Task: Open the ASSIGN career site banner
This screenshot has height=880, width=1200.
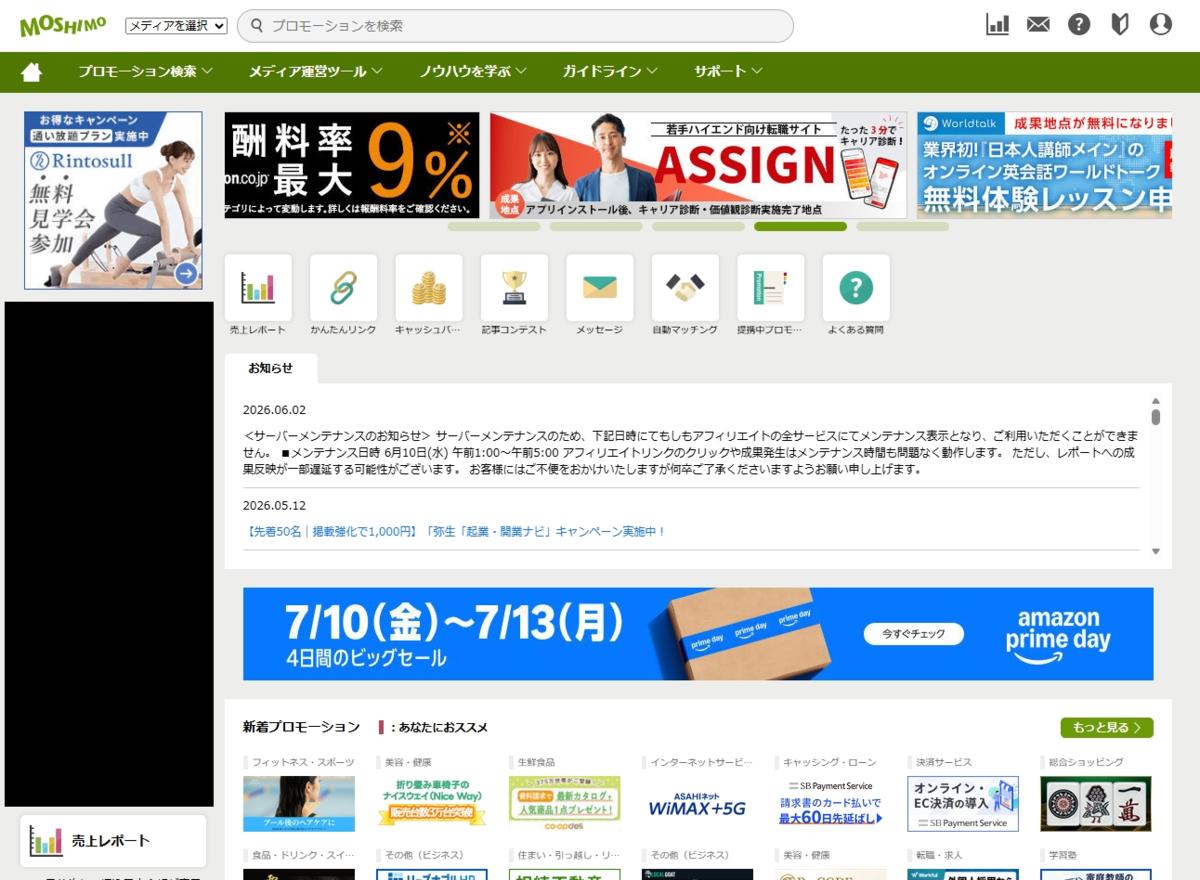Action: 698,165
